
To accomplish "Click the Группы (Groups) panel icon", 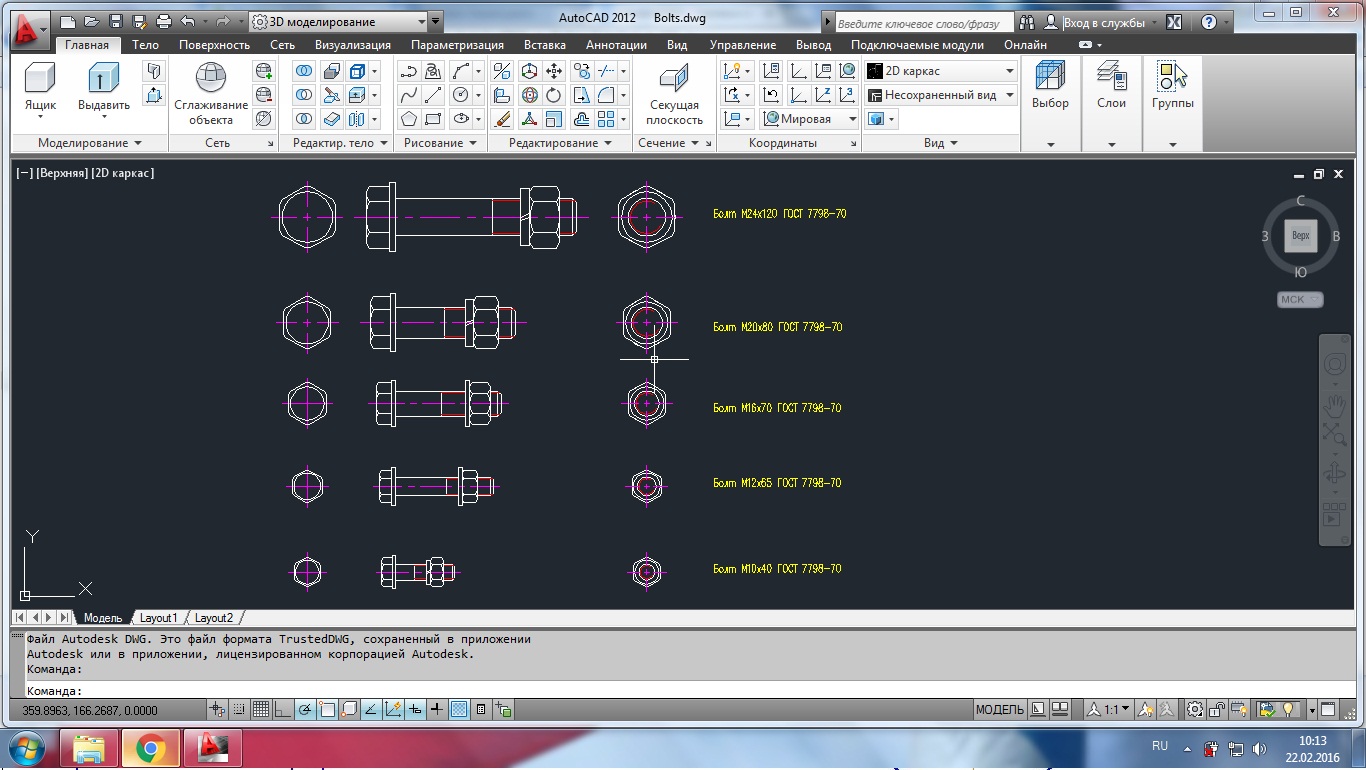I will tap(1172, 84).
